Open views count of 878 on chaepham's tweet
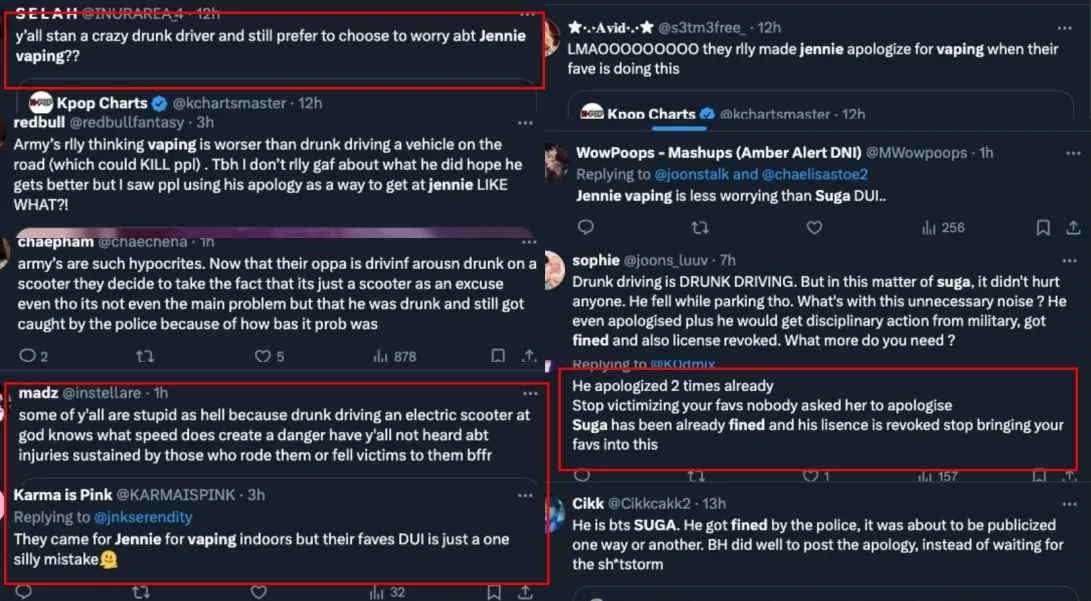 pos(394,356)
